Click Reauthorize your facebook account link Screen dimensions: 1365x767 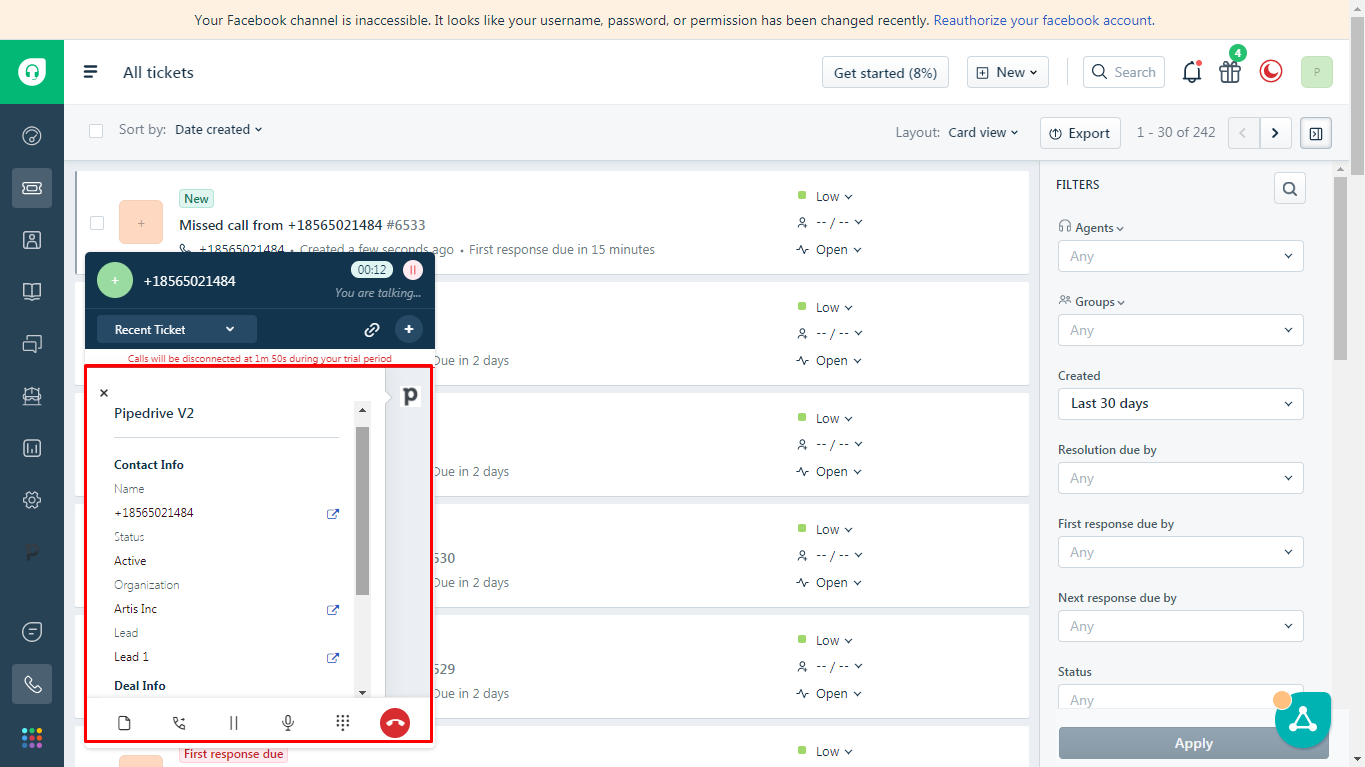click(1043, 20)
